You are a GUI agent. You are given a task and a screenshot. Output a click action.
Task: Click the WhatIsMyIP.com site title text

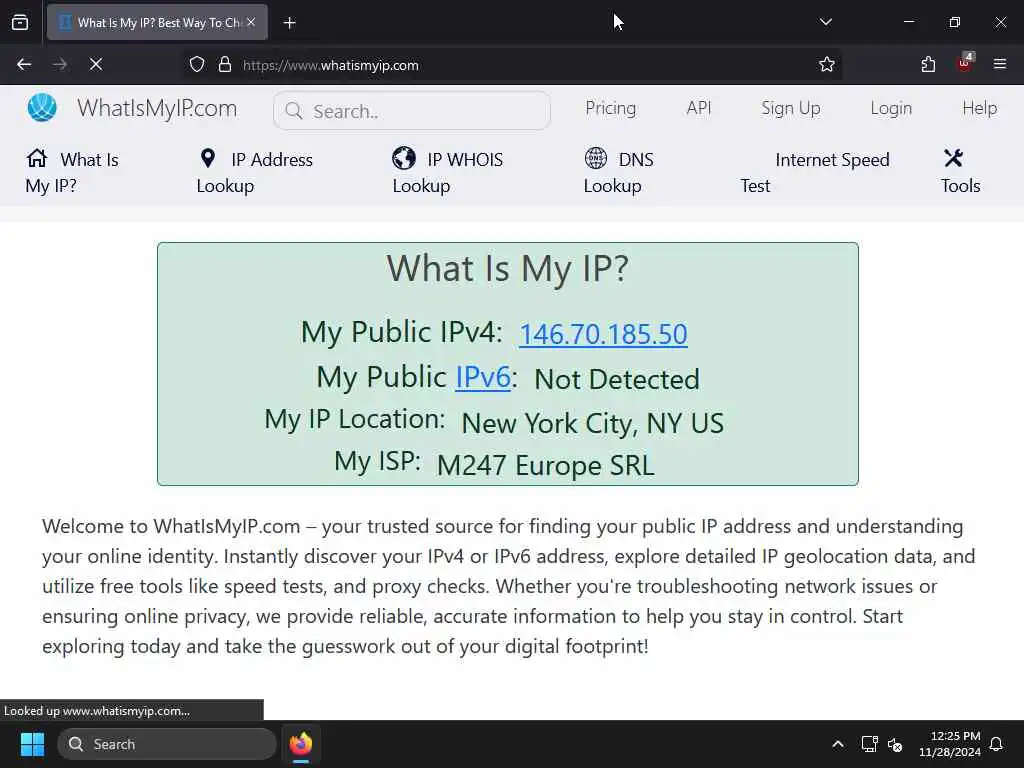[157, 108]
